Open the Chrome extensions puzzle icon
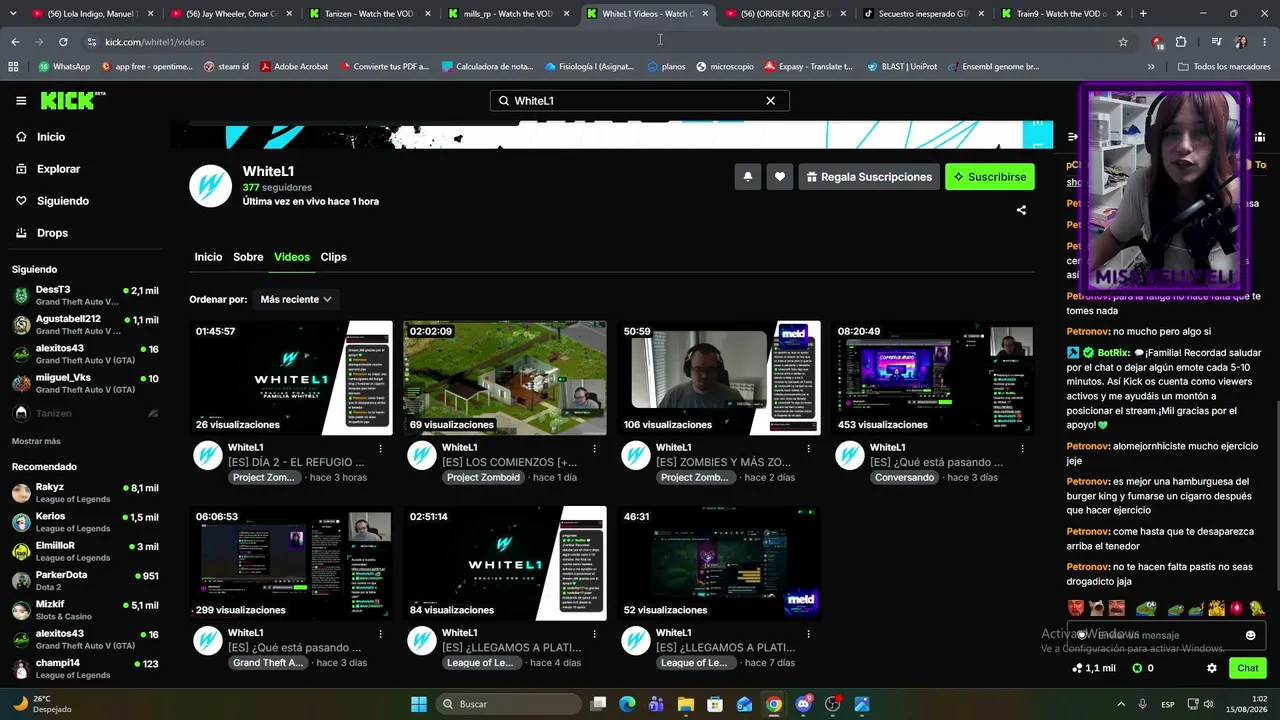 (1181, 42)
